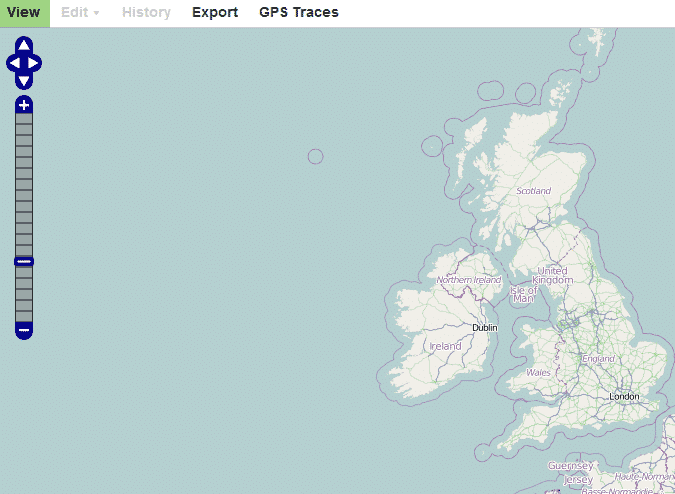This screenshot has width=675, height=494.
Task: Go to GPS Traces
Action: (298, 13)
